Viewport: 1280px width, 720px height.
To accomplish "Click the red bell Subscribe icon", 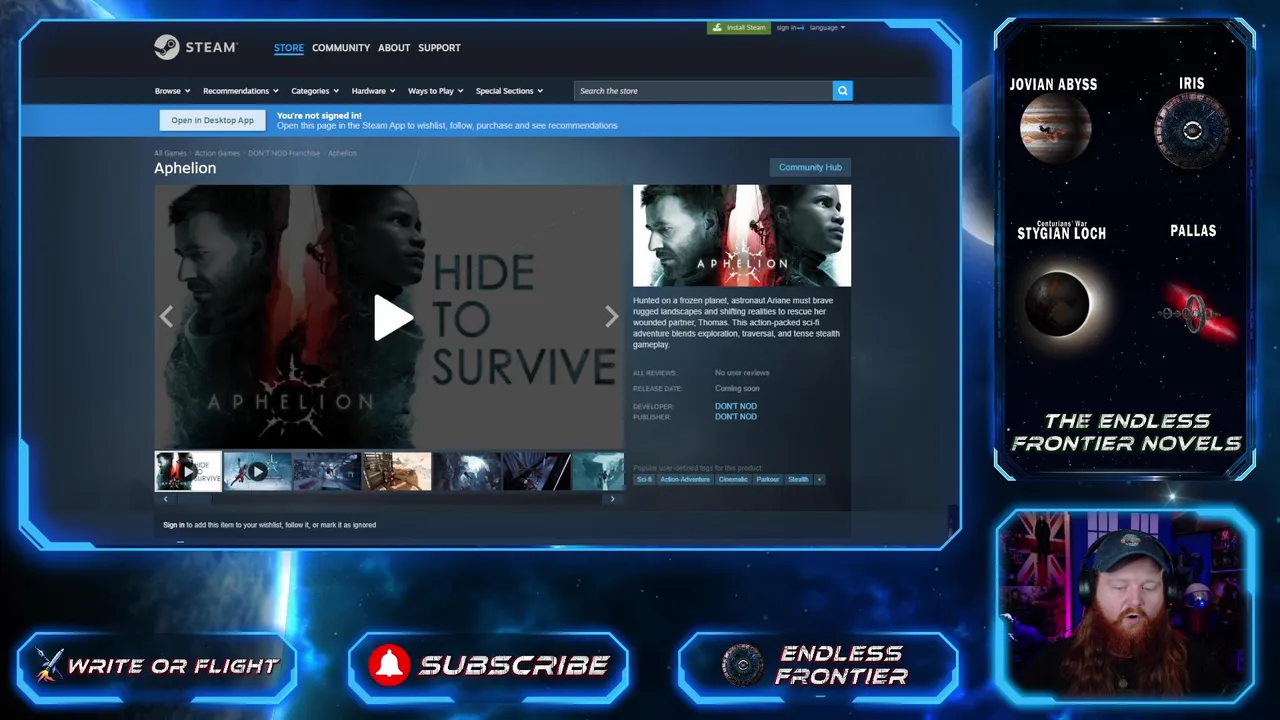I will 389,665.
